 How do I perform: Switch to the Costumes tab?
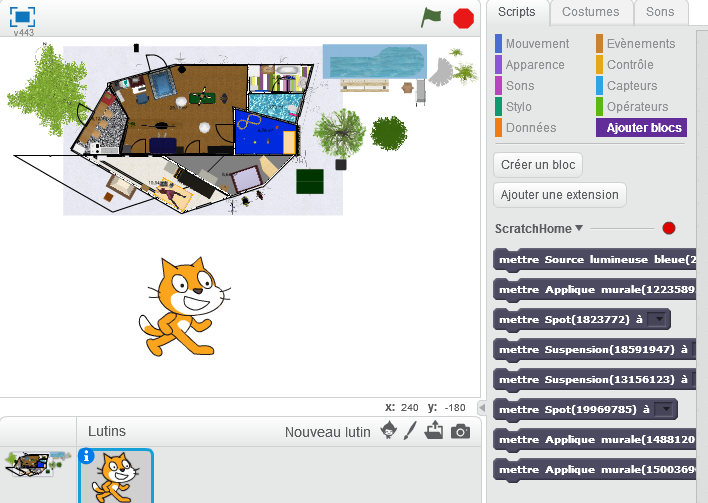point(590,12)
